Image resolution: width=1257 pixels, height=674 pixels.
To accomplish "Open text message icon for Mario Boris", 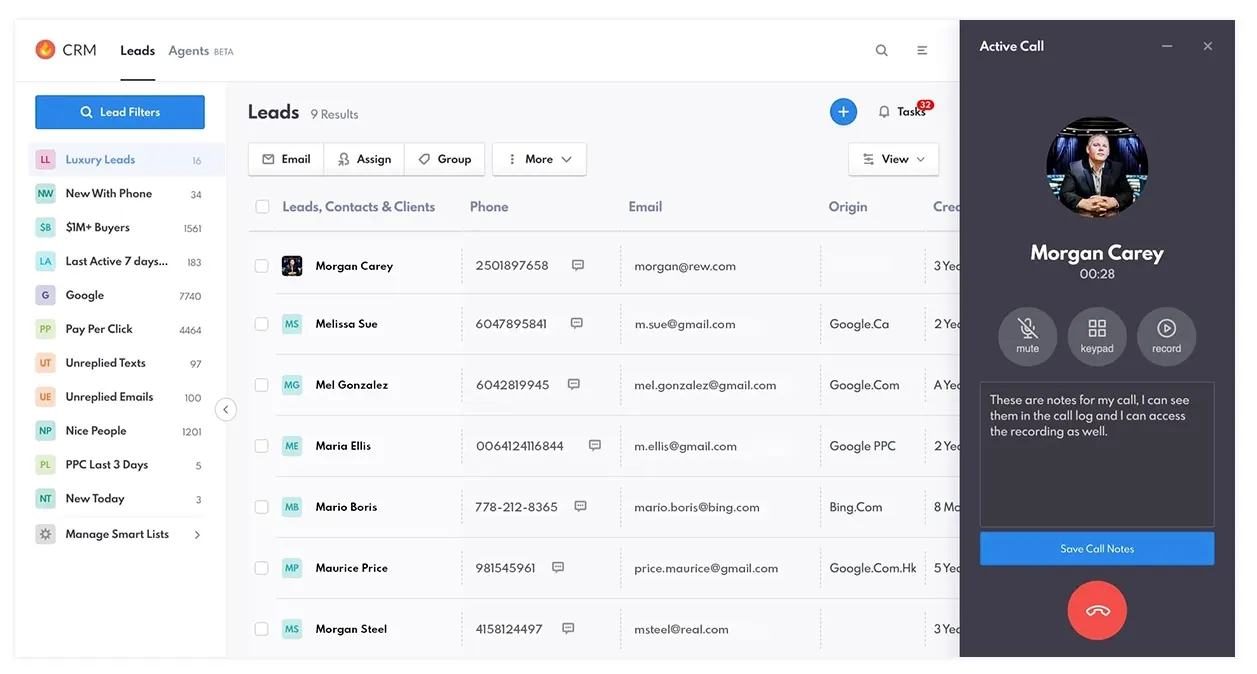I will tap(581, 507).
